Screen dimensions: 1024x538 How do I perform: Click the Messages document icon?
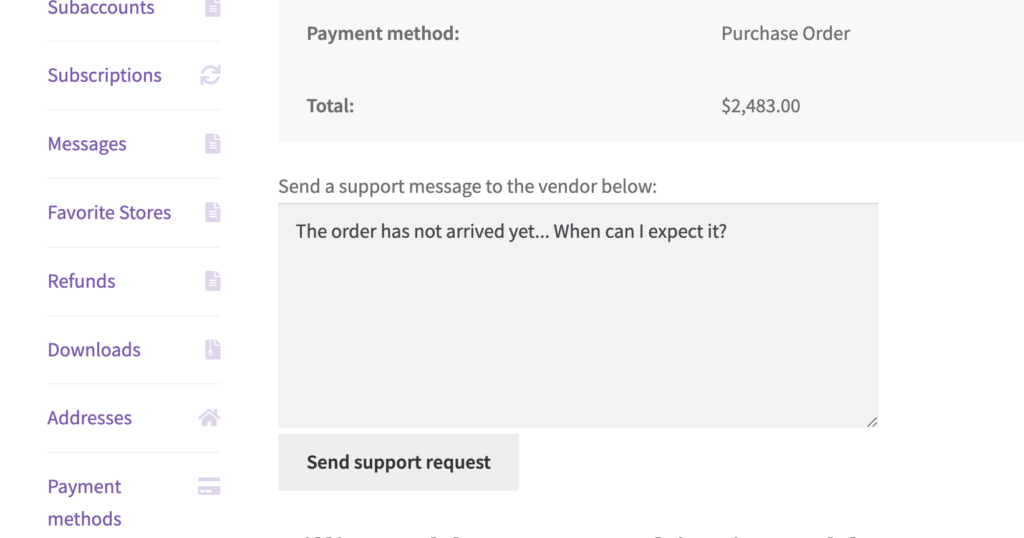[x=213, y=144]
